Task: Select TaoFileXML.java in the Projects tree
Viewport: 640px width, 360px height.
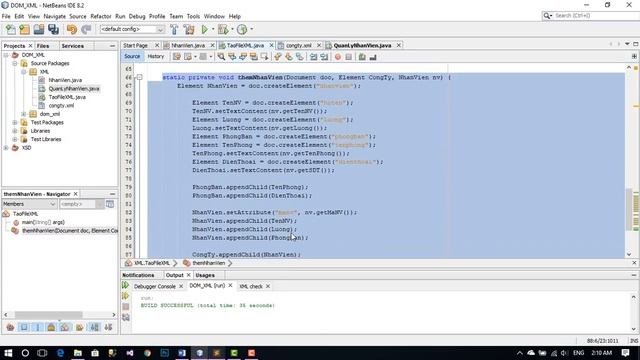Action: pyautogui.click(x=67, y=97)
